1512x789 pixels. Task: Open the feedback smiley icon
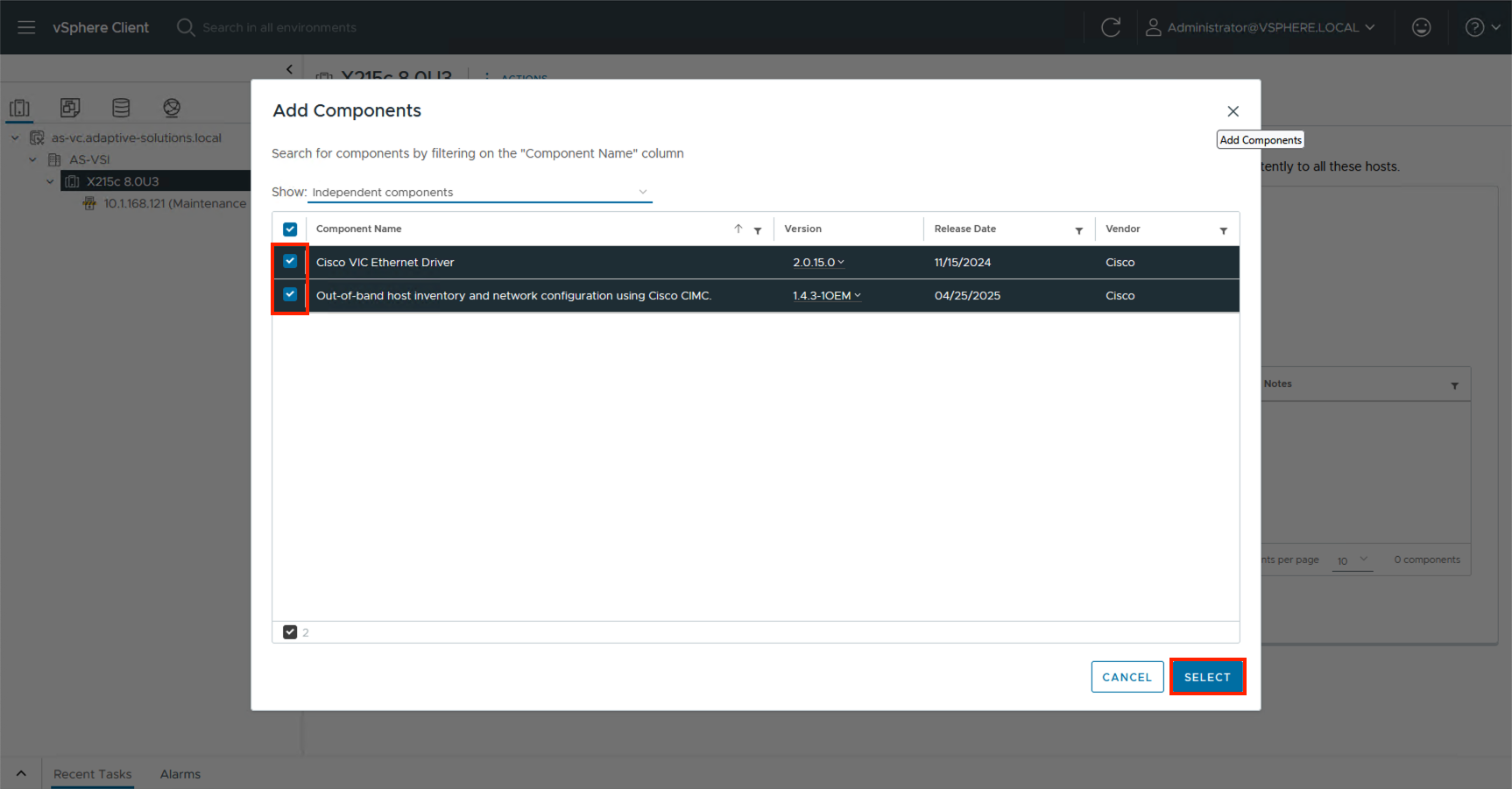(1421, 27)
